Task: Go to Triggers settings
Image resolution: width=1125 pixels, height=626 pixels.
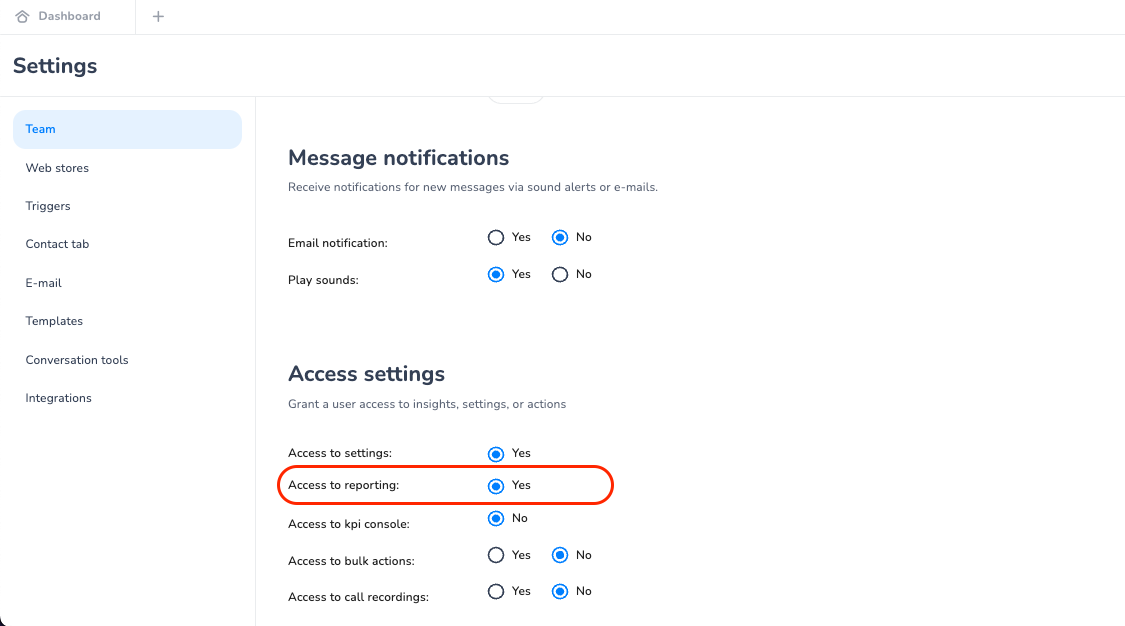Action: coord(48,206)
